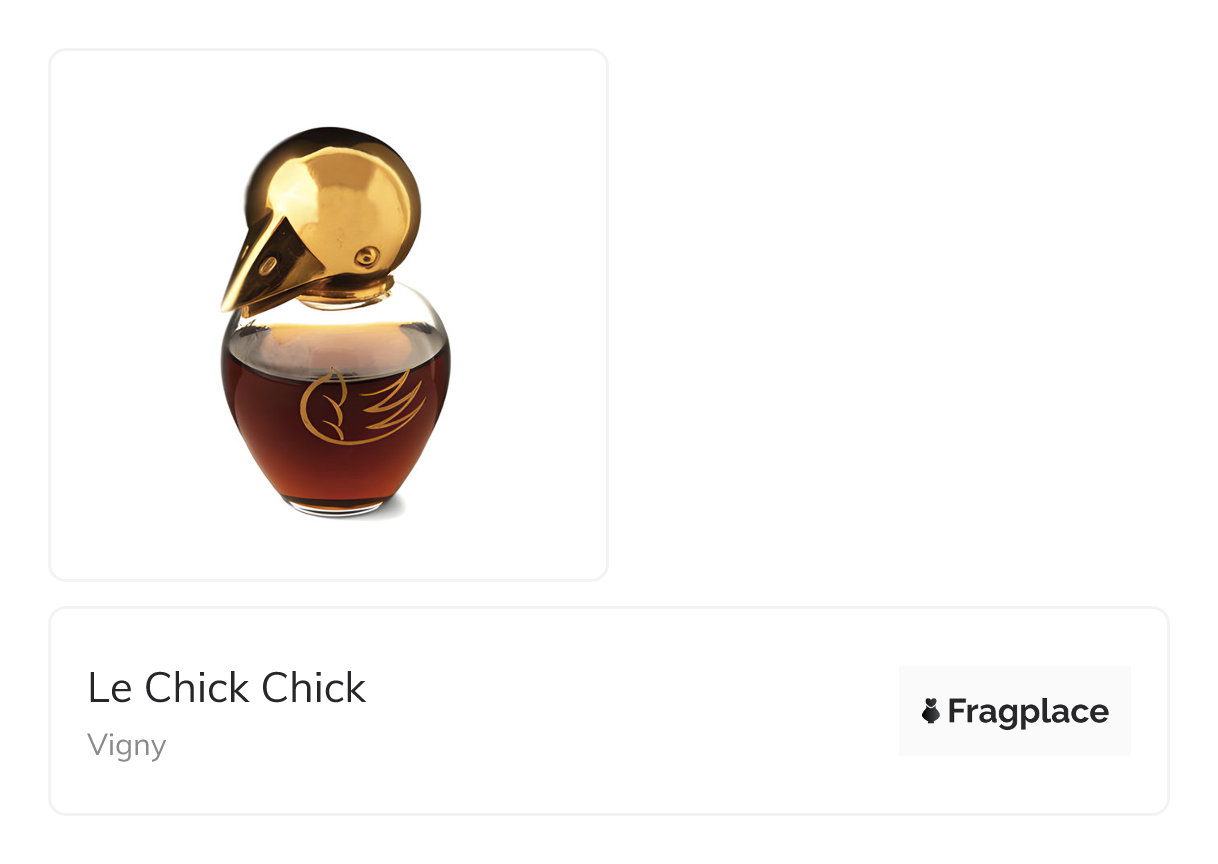Image resolution: width=1218 pixels, height=864 pixels.
Task: Click the word Chick at title end
Action: 314,688
